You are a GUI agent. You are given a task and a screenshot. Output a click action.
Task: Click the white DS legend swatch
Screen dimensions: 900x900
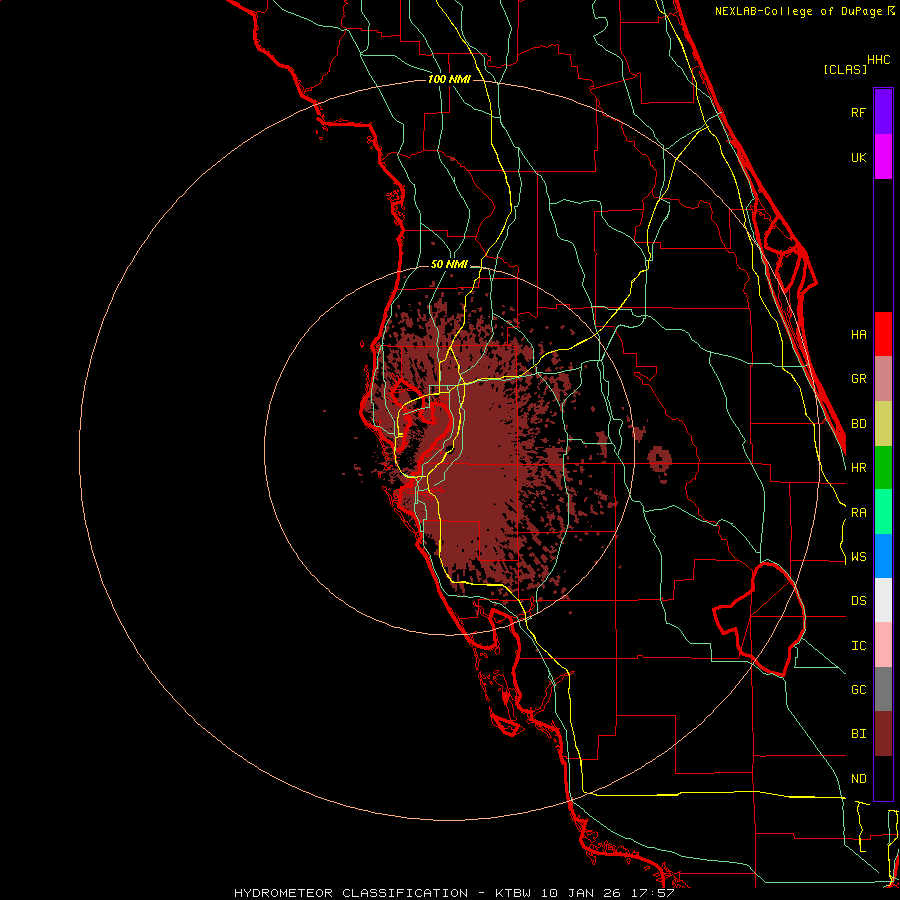coord(883,600)
